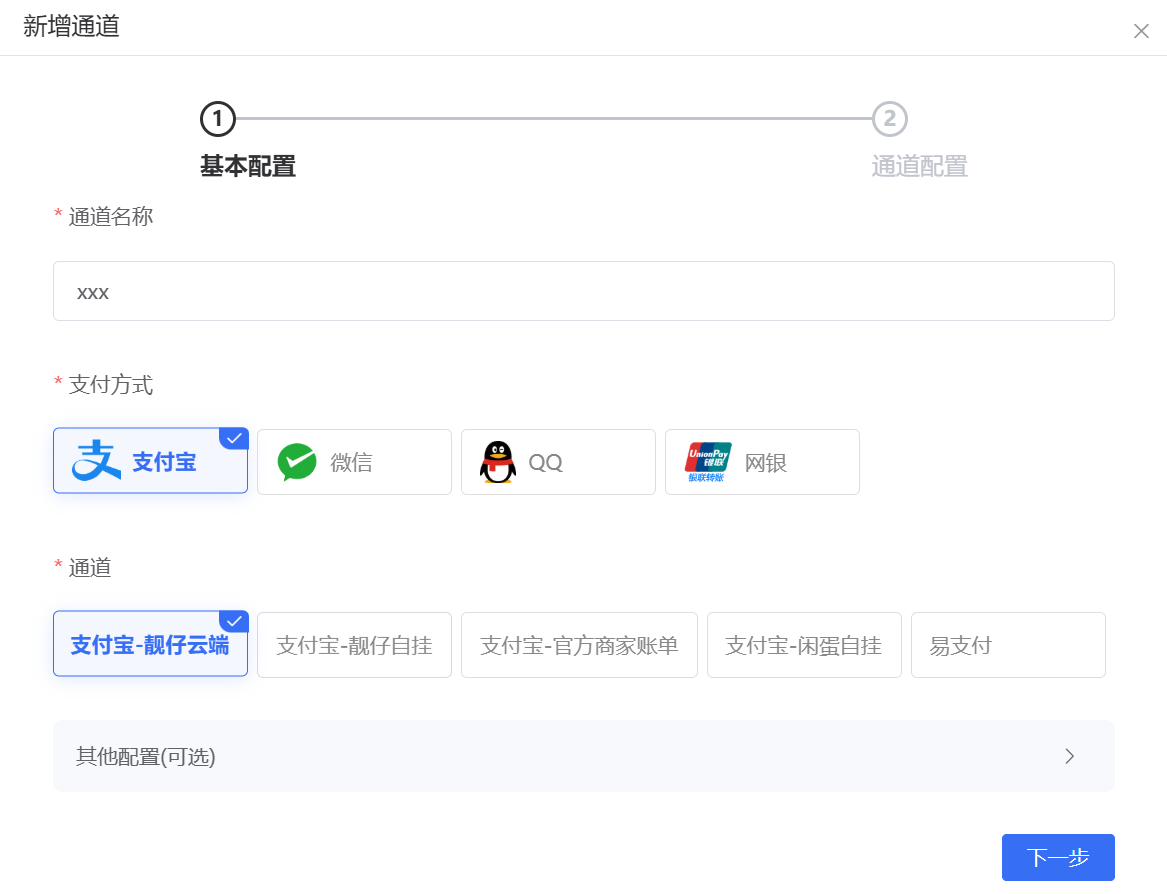
Task: Click the 通道 field label
Action: pos(89,568)
